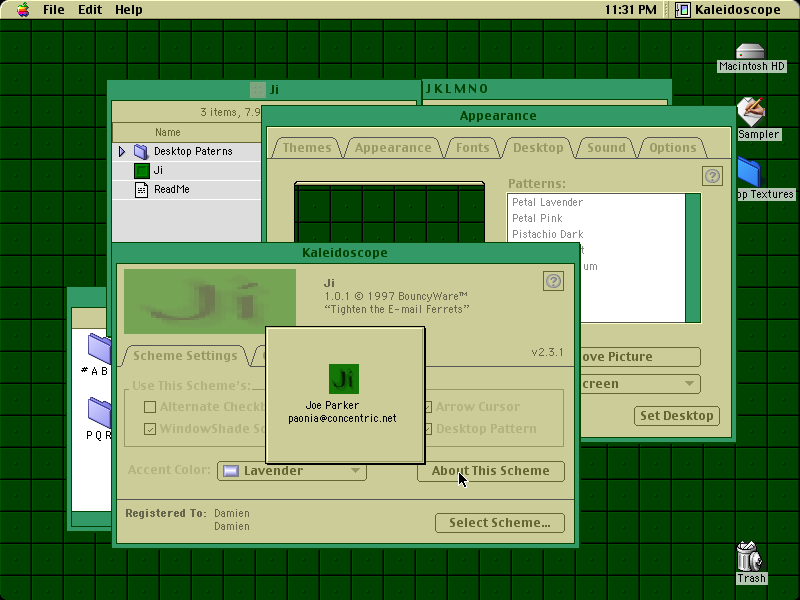Image resolution: width=800 pixels, height=600 pixels.
Task: Open the Help menu
Action: click(129, 10)
